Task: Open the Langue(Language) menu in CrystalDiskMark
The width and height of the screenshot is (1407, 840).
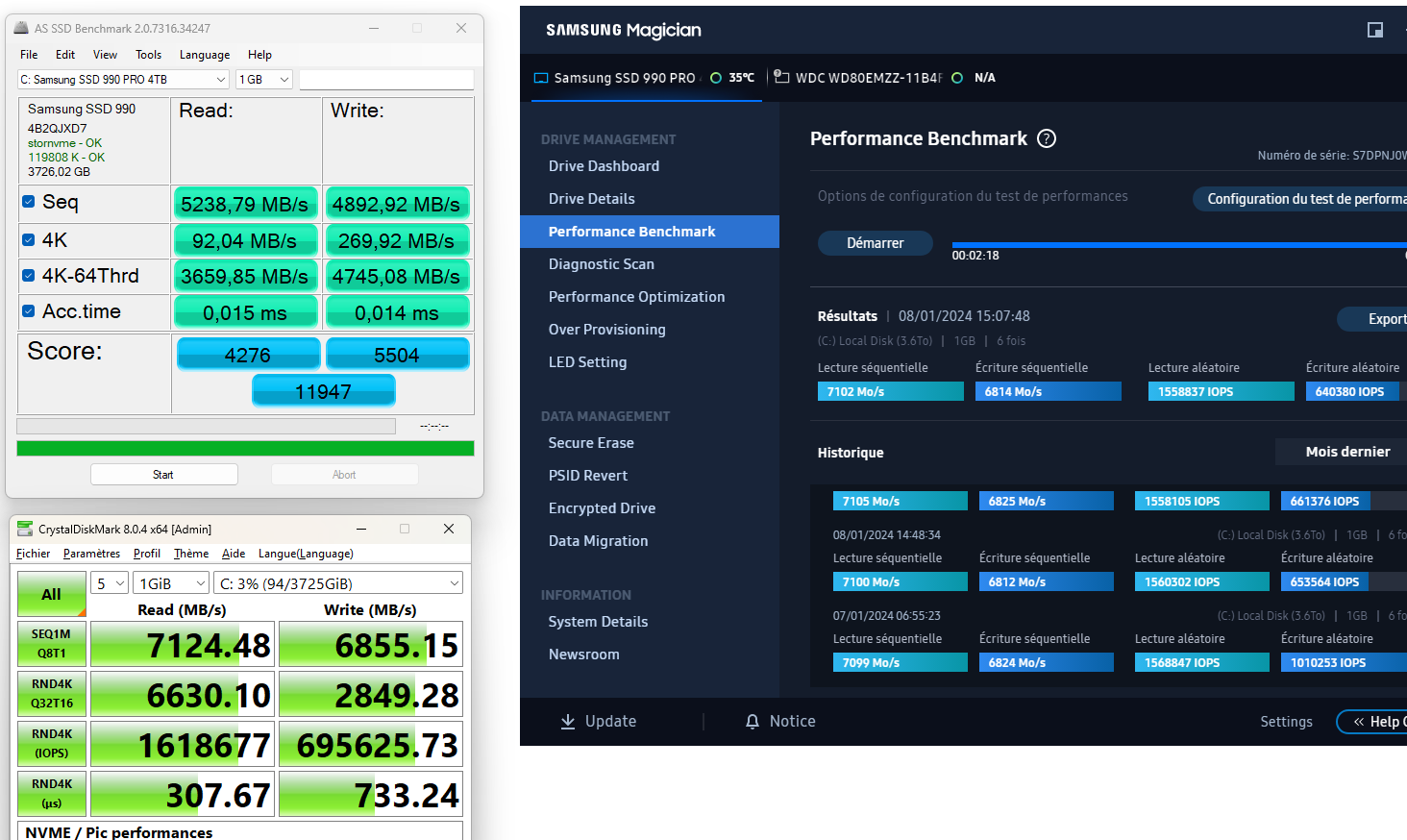Action: (x=306, y=554)
